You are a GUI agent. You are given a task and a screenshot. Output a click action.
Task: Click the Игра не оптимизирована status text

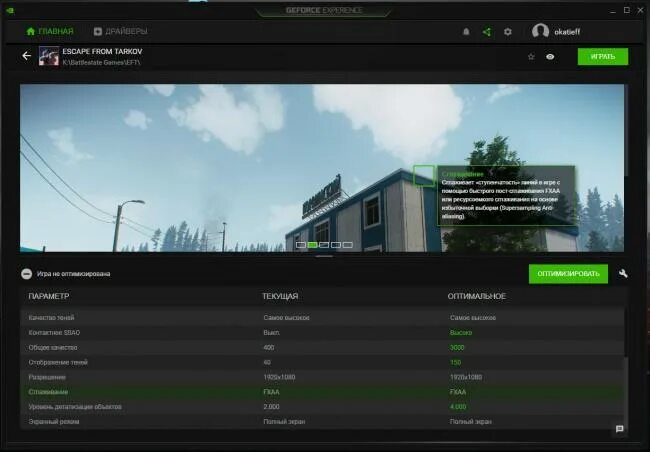tap(73, 274)
